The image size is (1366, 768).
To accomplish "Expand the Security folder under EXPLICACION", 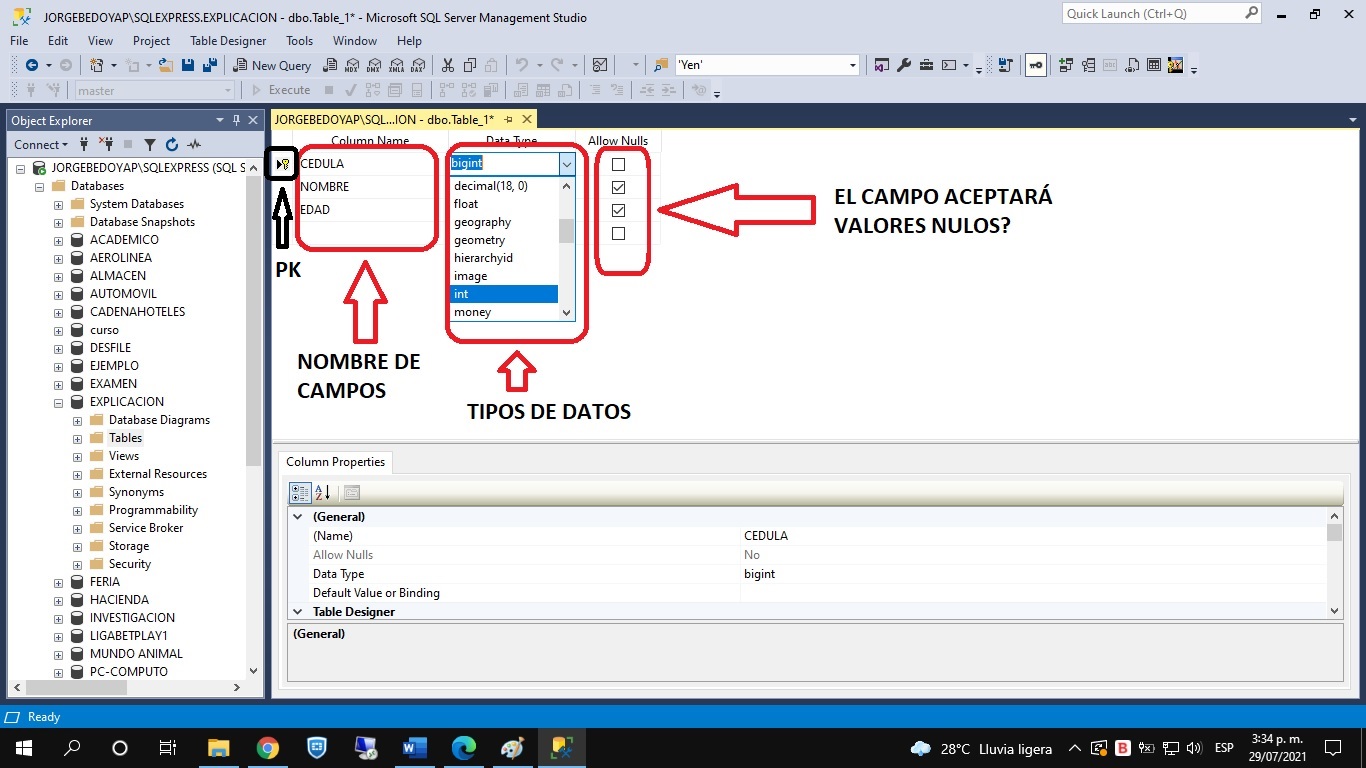I will pyautogui.click(x=78, y=564).
